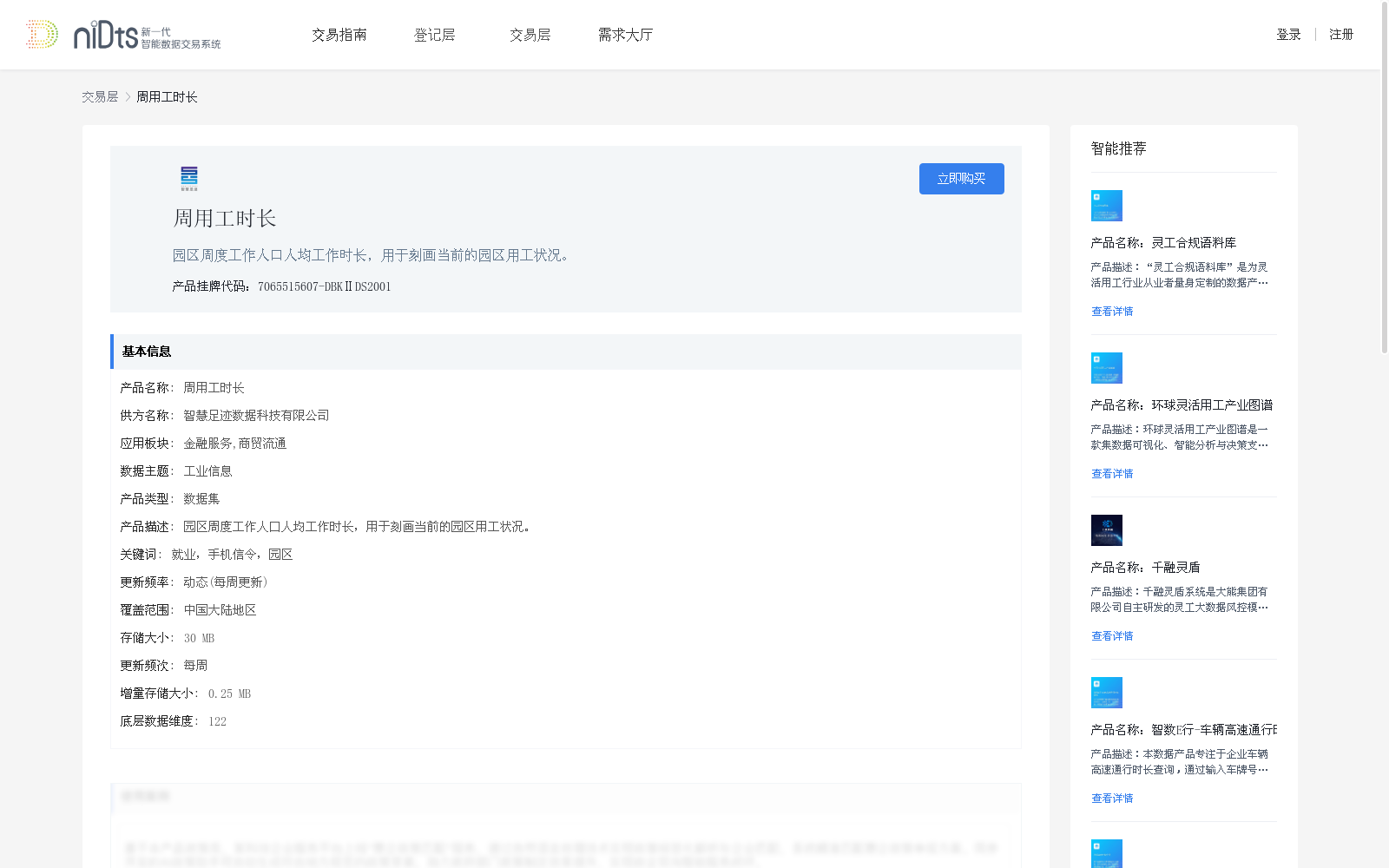Open the 智数E行 product thumbnail

[1107, 693]
